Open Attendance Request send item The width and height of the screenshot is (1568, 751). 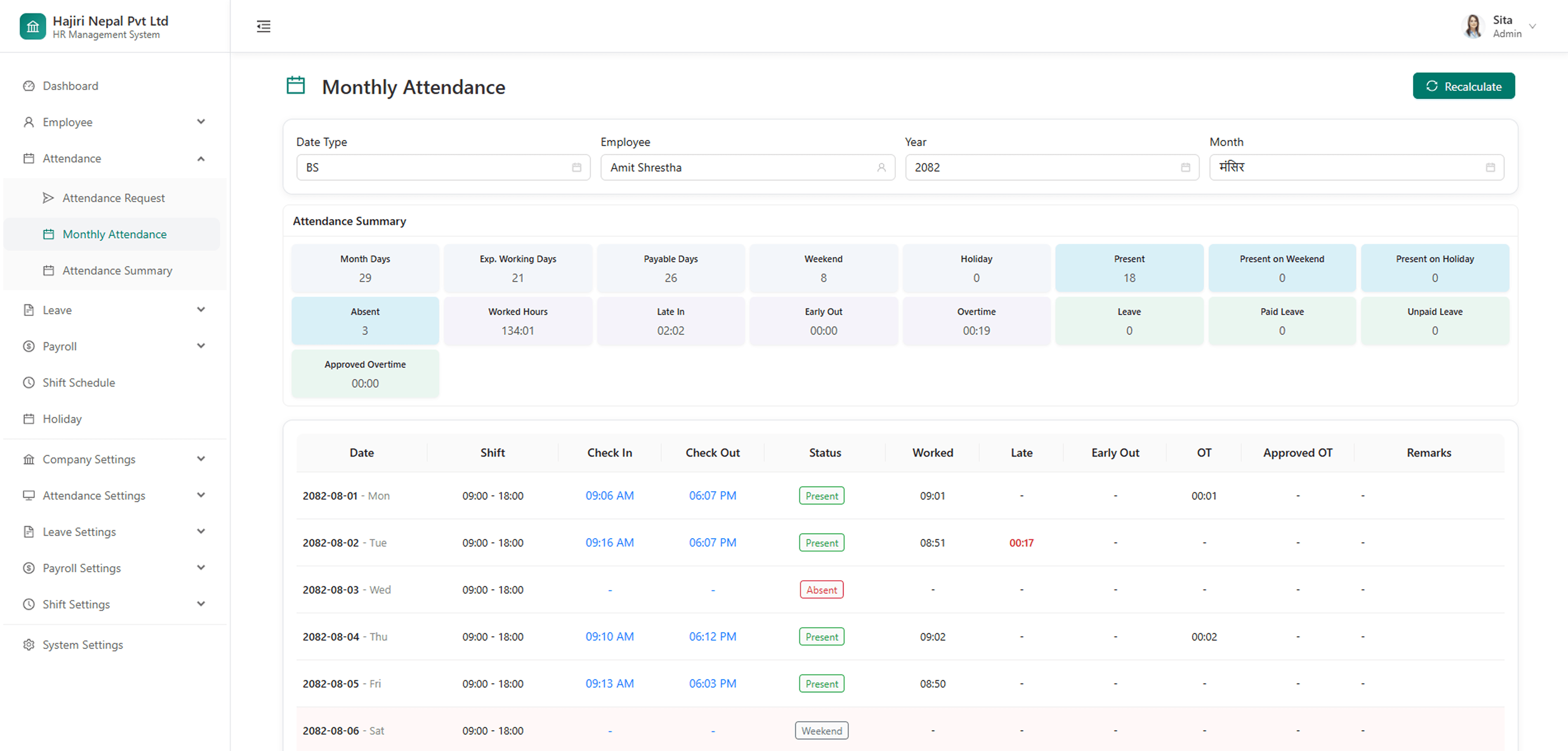[113, 198]
